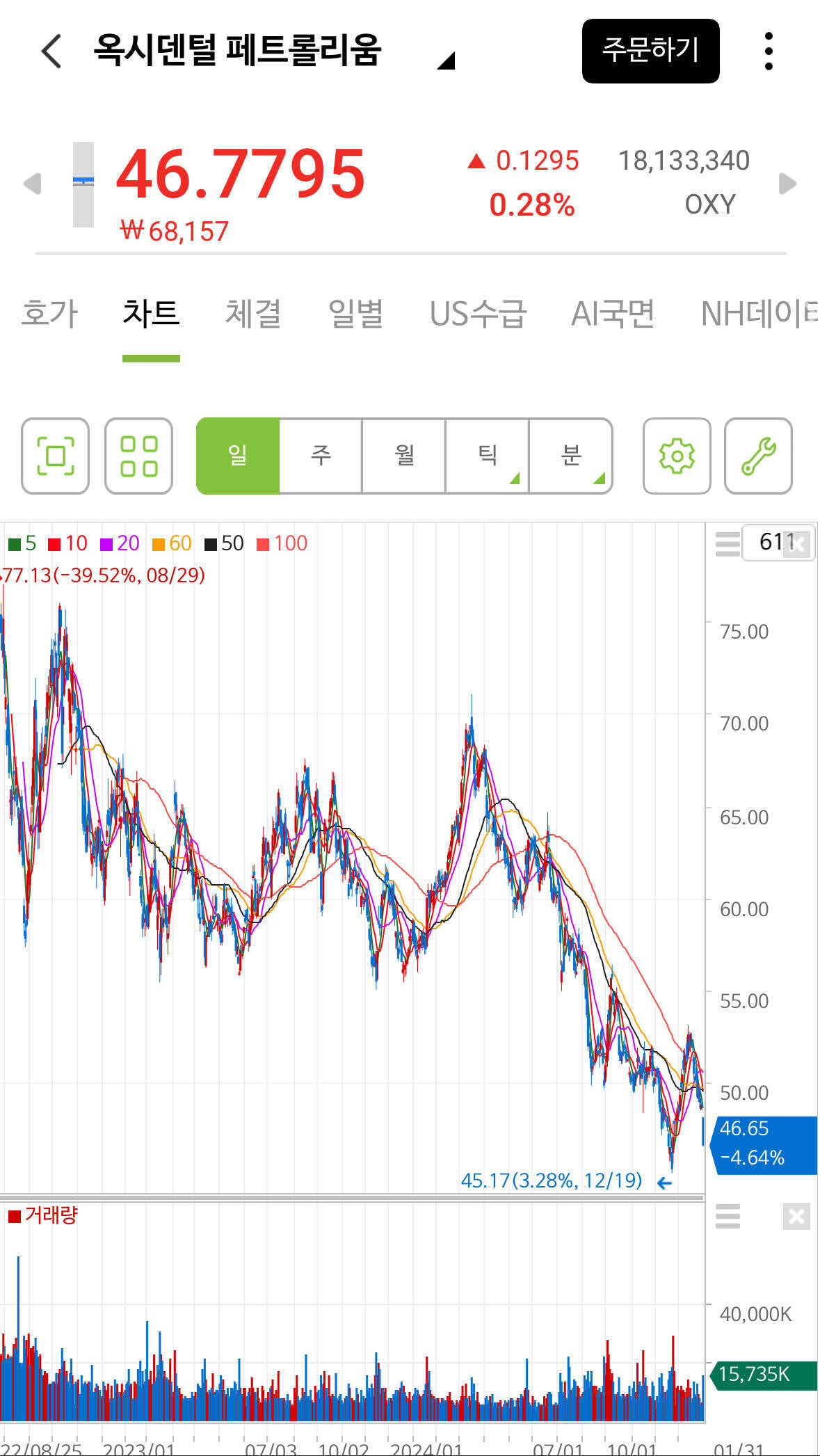Switch chart to 주 weekly period
This screenshot has height=1456, width=820.
click(321, 456)
